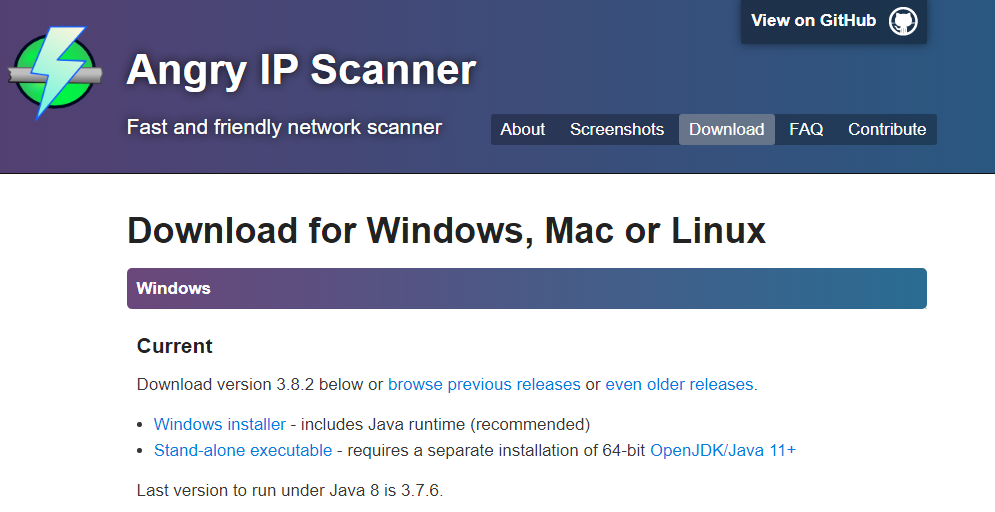
Task: Open the View on GitHub banner text
Action: coord(813,21)
